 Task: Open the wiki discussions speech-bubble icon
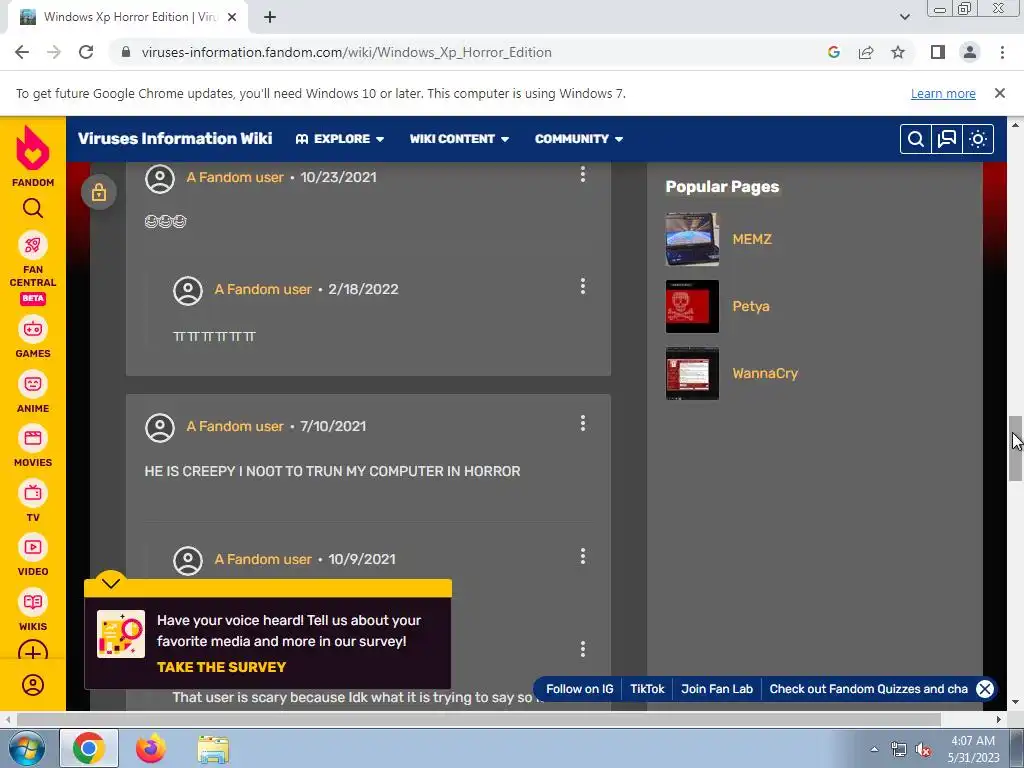pyautogui.click(x=947, y=139)
